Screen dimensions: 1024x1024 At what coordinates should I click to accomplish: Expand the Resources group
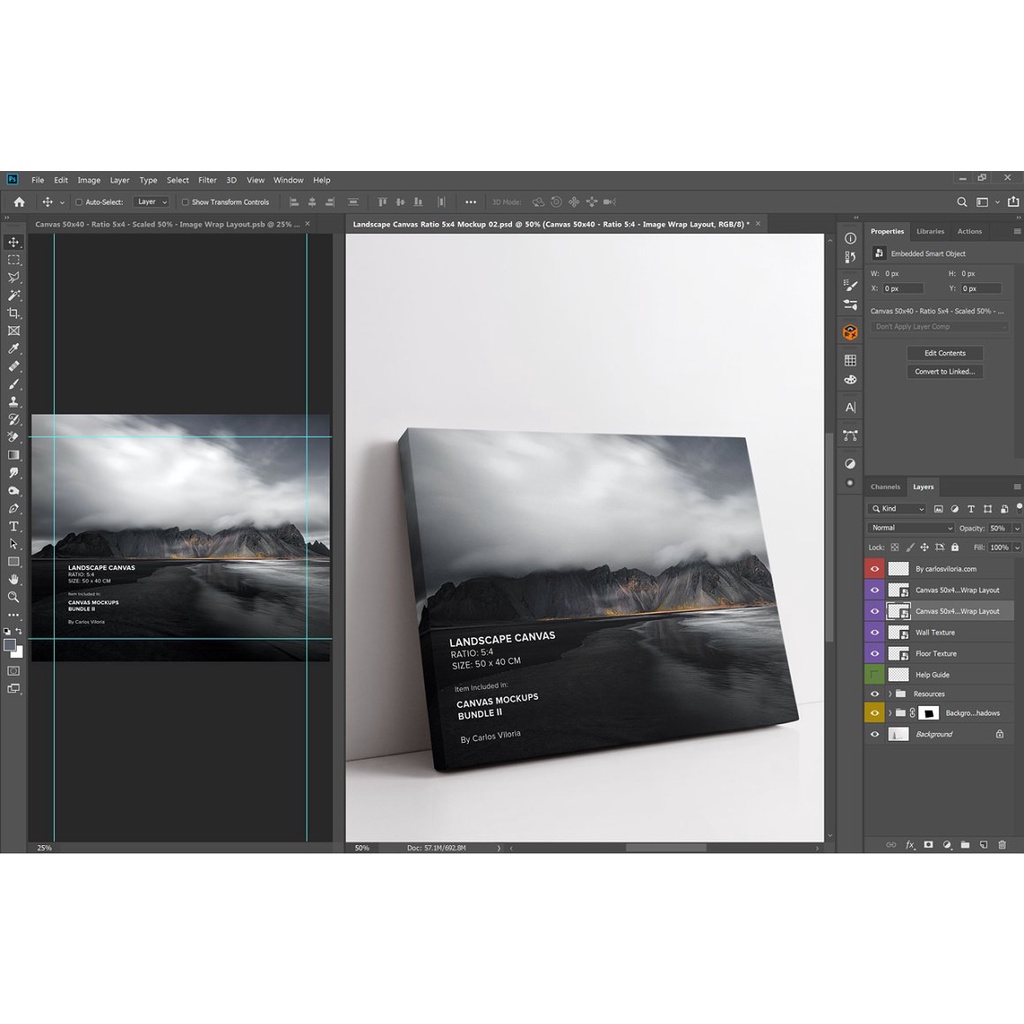889,694
